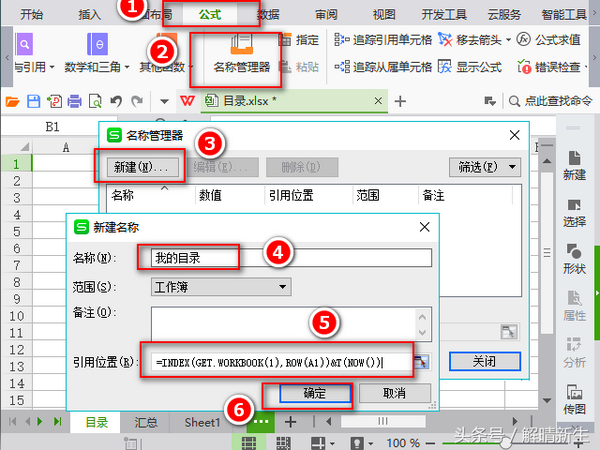Viewport: 600px width, 450px height.
Task: Click the save icon in quick access toolbar
Action: pyautogui.click(x=33, y=101)
